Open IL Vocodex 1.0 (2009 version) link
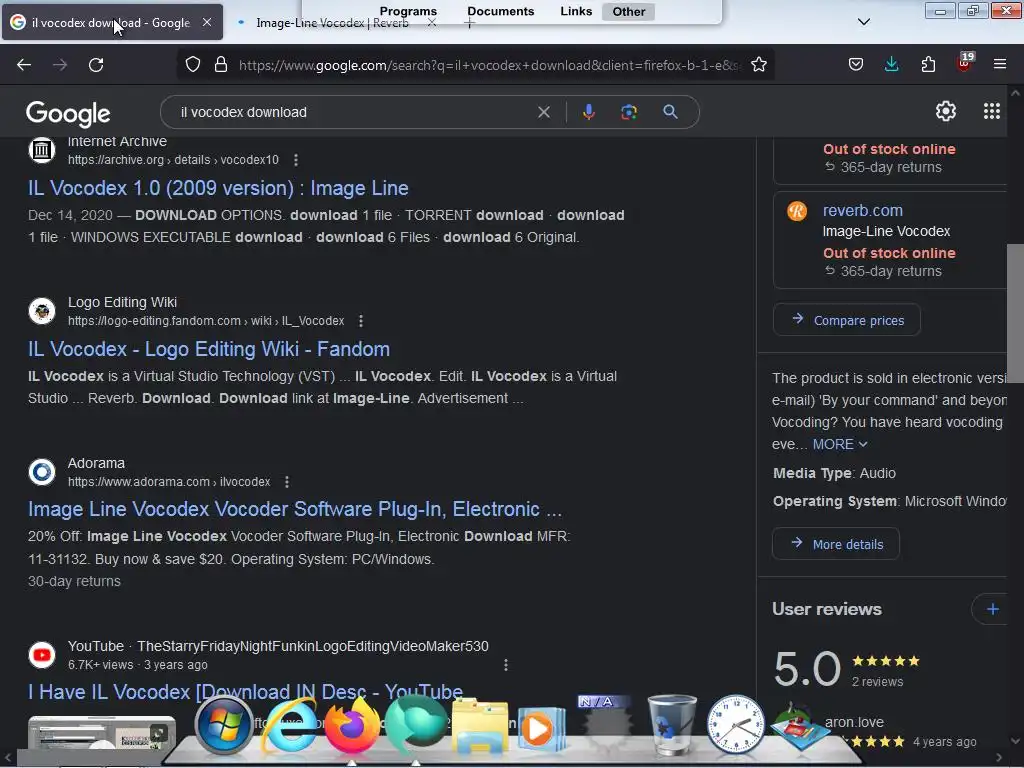This screenshot has height=768, width=1024. pos(218,188)
